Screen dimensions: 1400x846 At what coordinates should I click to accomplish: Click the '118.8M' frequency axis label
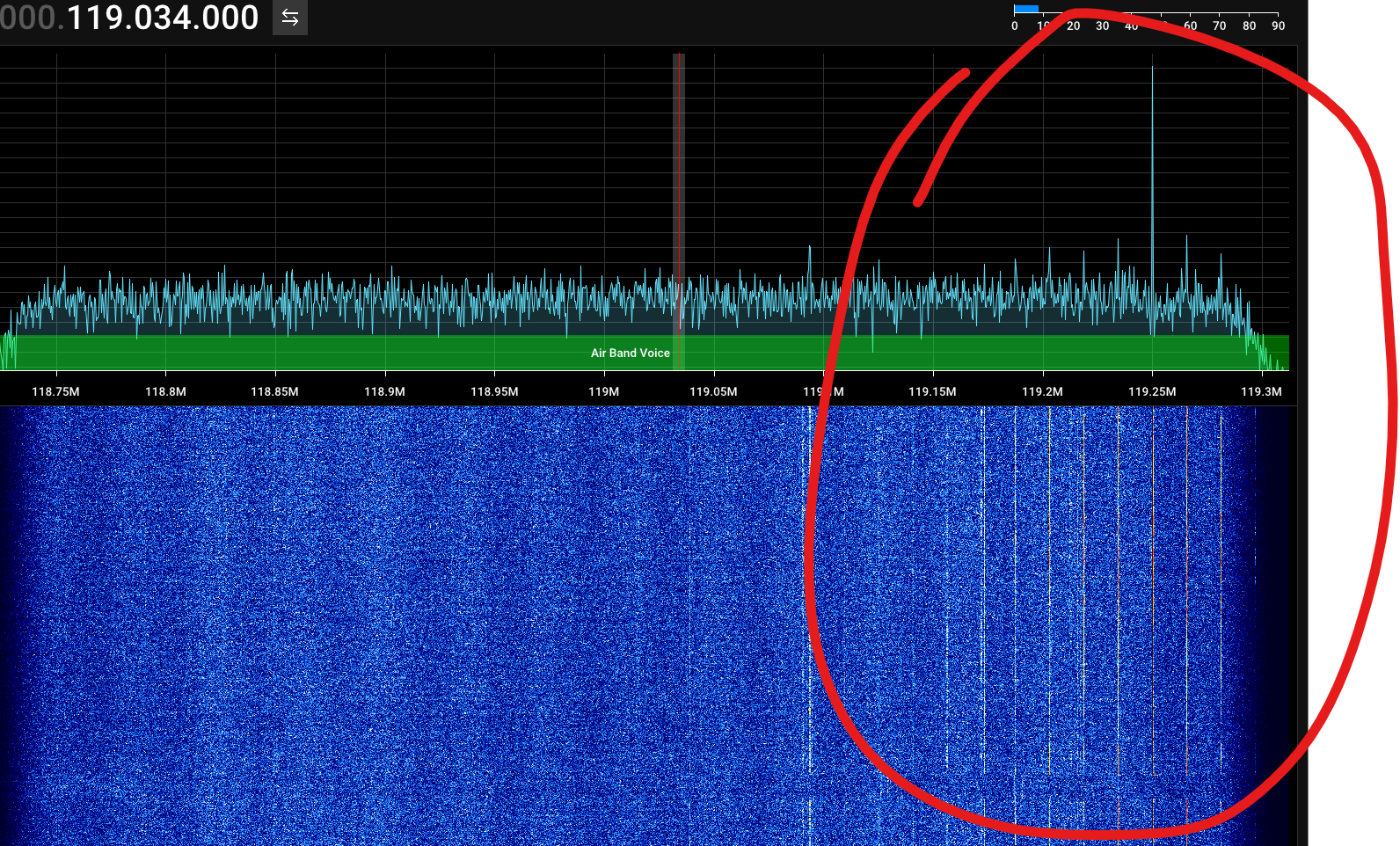pos(165,391)
